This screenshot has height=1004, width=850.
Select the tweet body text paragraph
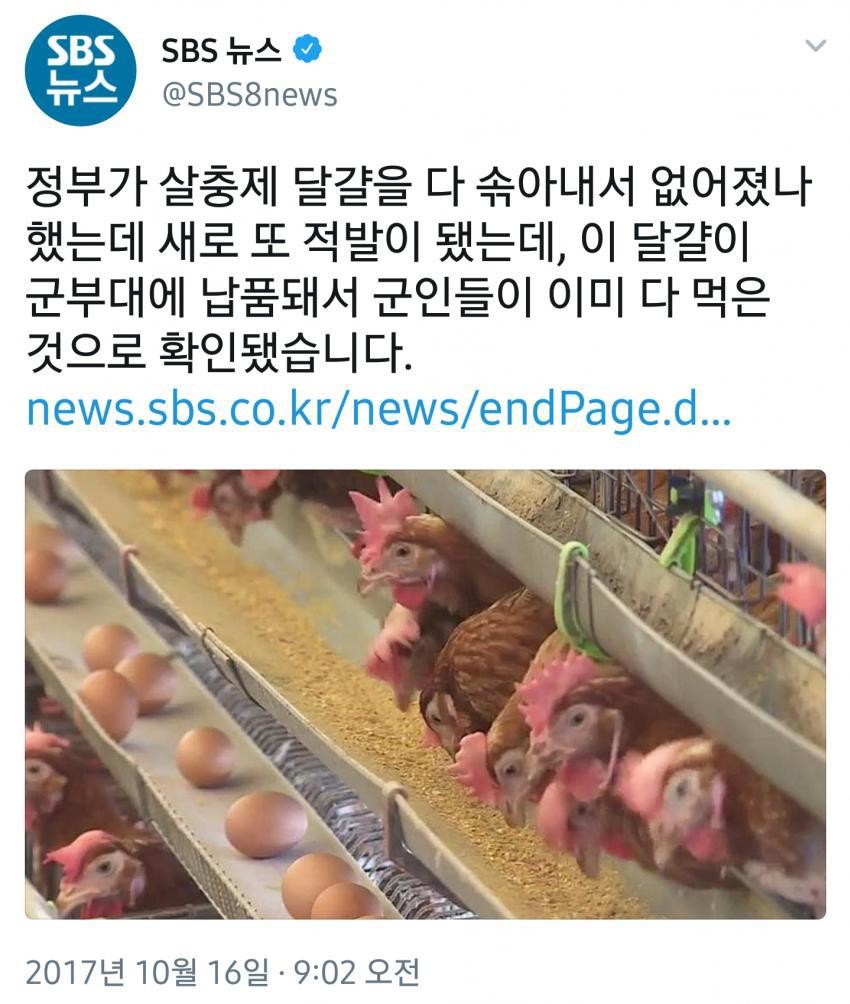coord(419,271)
